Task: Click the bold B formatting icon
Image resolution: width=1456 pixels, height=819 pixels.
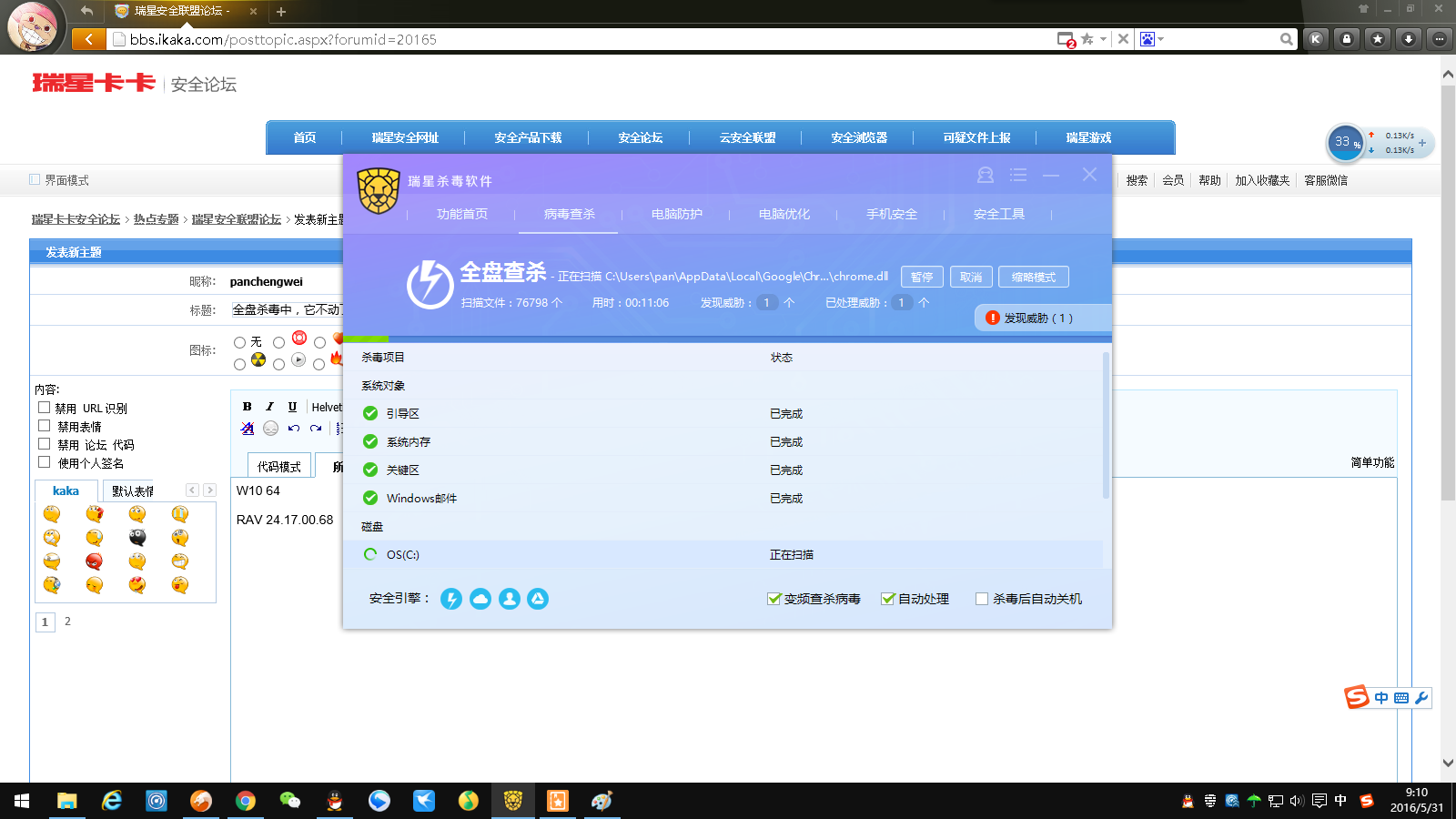Action: pyautogui.click(x=247, y=407)
